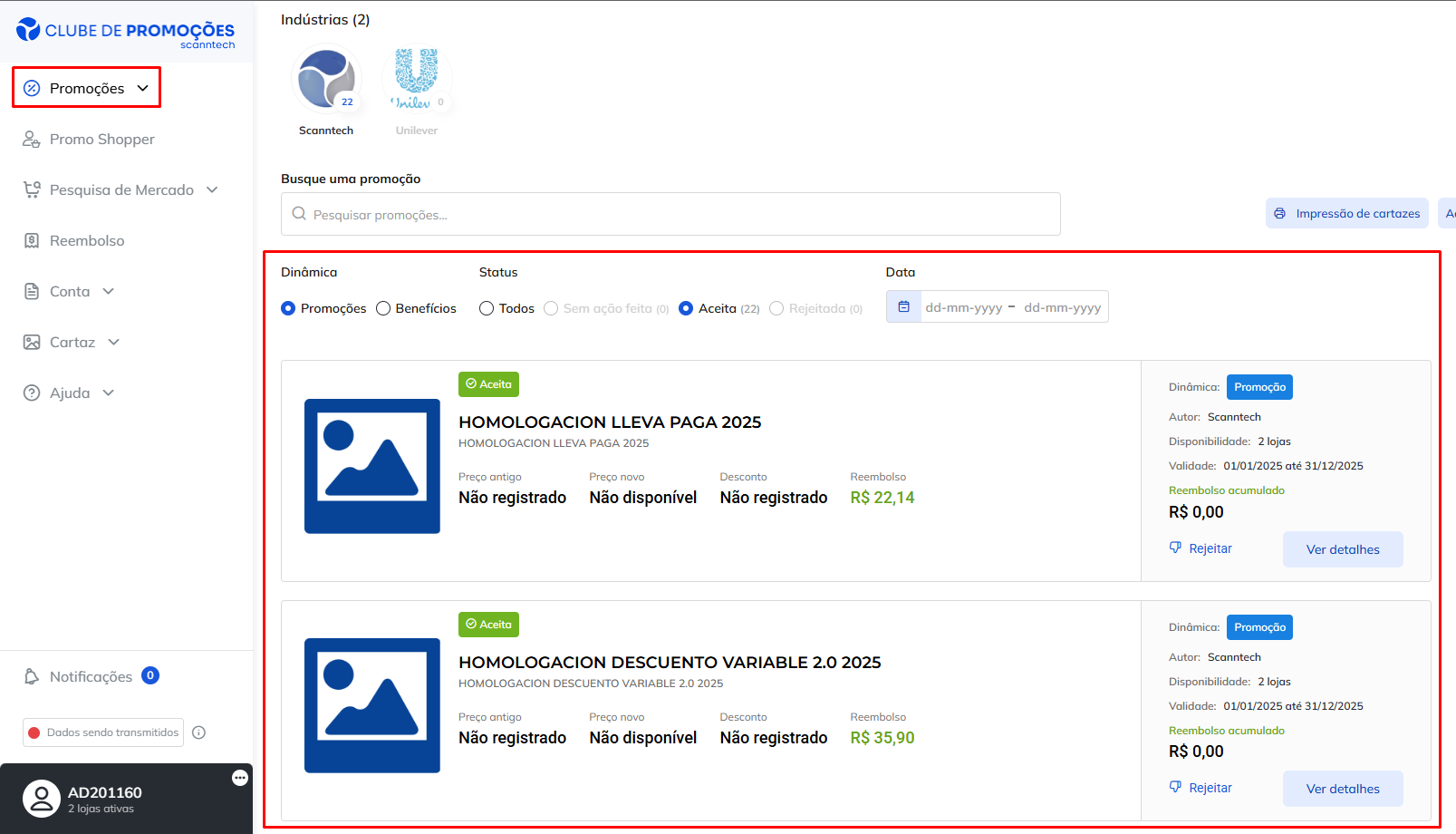Click the three-dot bubble on the user profile
1456x834 pixels.
(x=240, y=778)
